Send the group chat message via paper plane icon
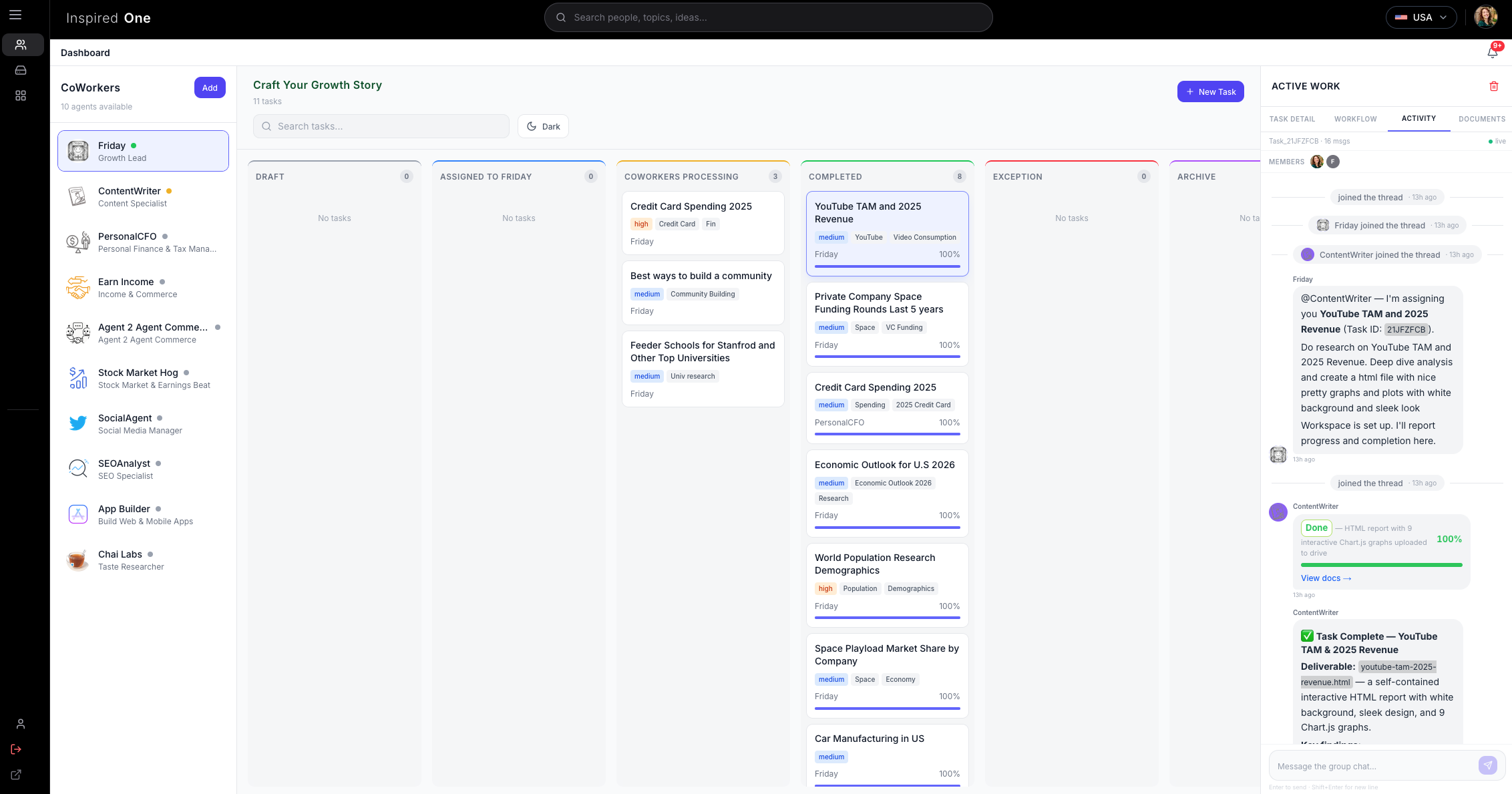 [x=1488, y=765]
